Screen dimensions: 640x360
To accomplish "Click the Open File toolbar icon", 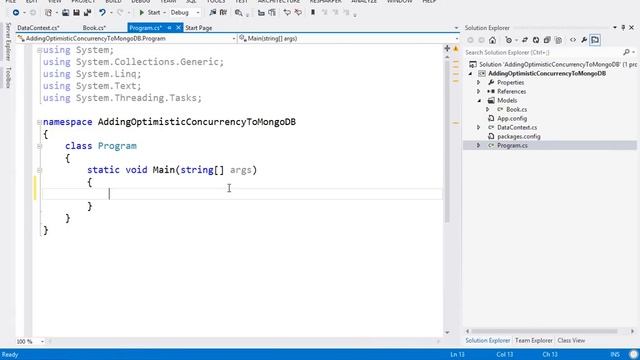I will [x=65, y=13].
